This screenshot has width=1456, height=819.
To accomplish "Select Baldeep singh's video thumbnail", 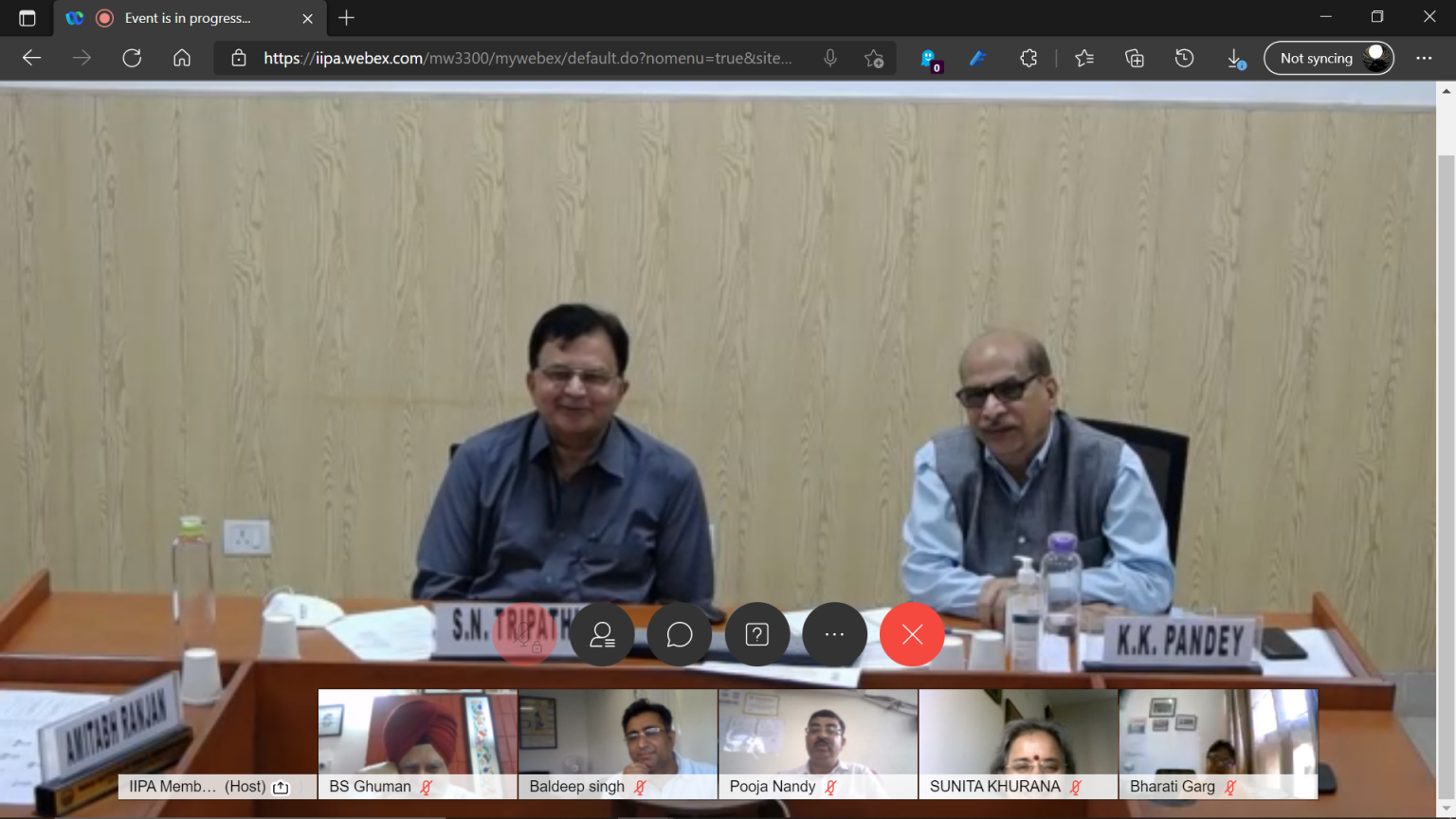I will point(617,739).
